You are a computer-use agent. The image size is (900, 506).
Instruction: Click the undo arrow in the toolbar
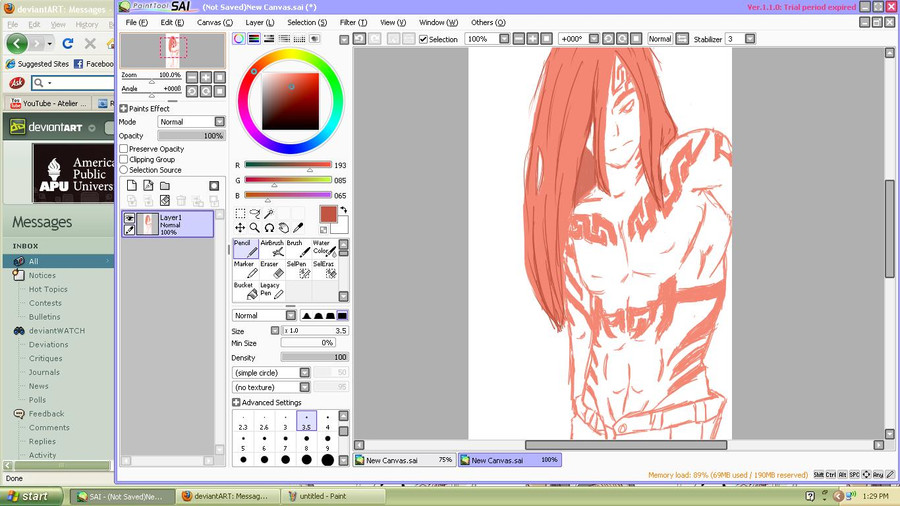tap(359, 38)
